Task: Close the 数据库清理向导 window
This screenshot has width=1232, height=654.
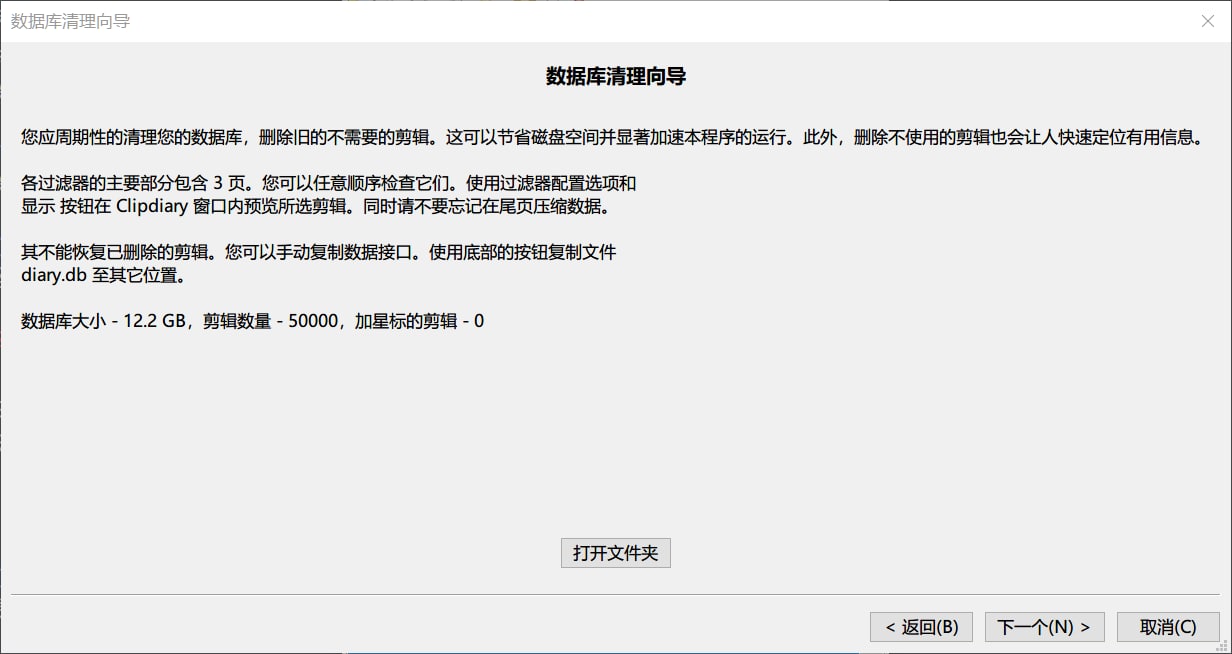Action: click(x=1207, y=21)
